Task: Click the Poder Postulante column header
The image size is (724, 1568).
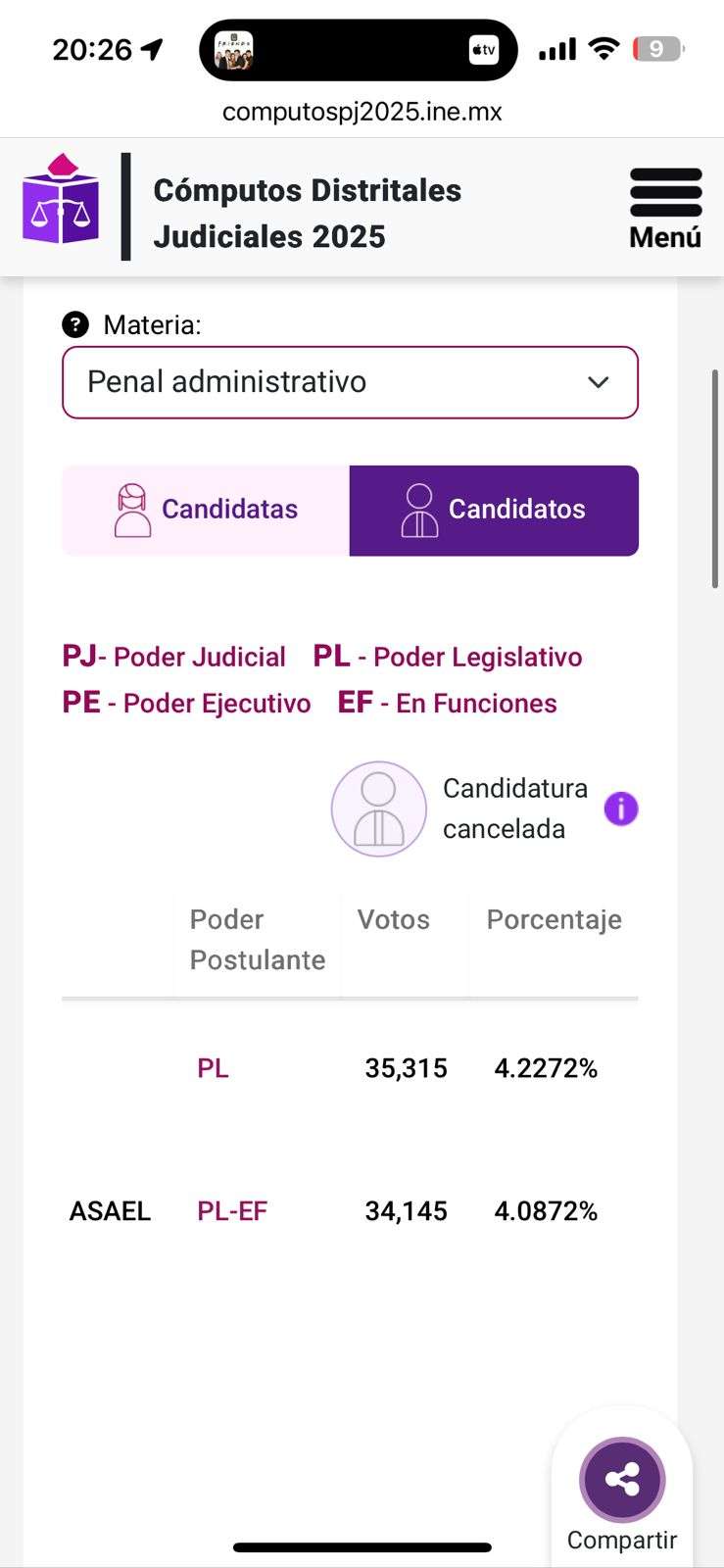Action: (257, 940)
